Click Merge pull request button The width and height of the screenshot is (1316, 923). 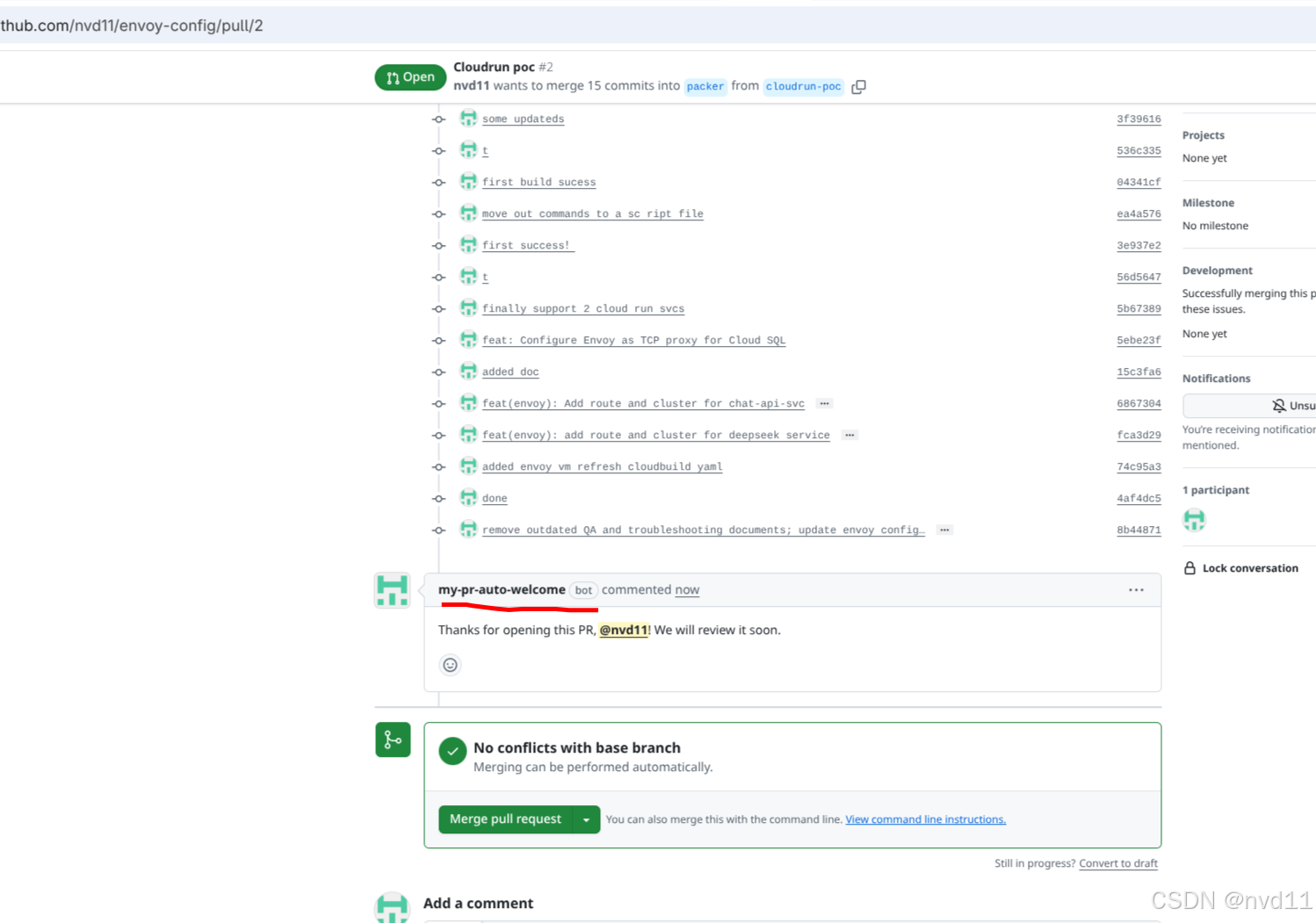[505, 819]
